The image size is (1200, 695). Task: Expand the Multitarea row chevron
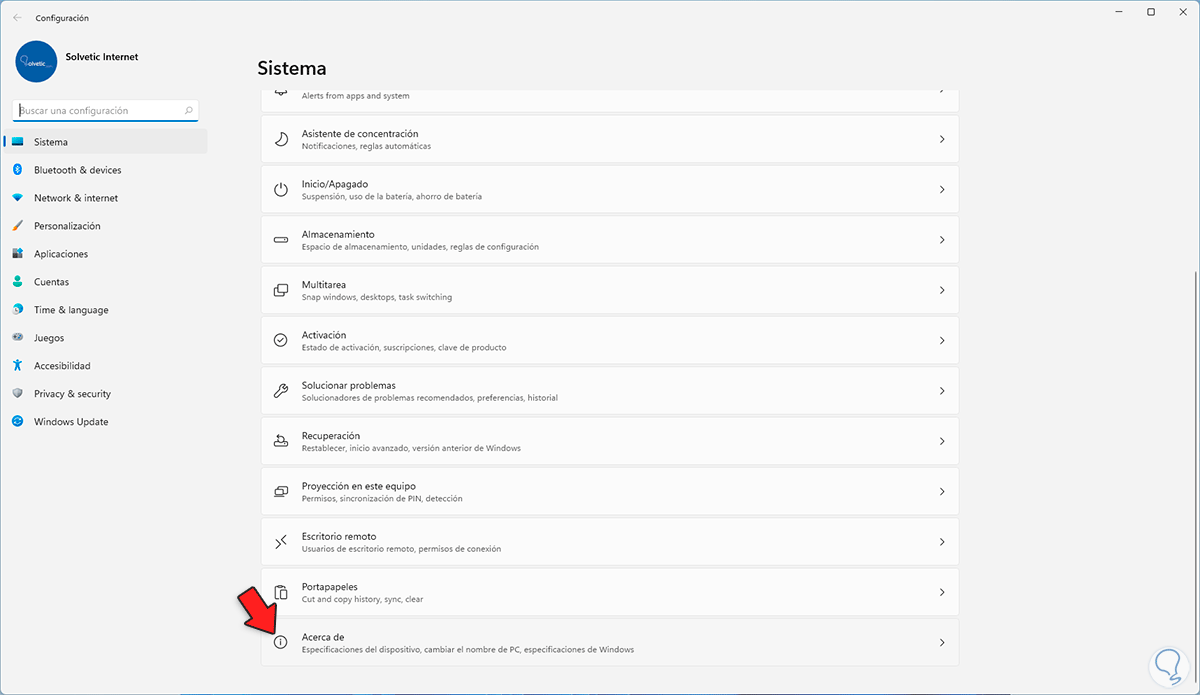pyautogui.click(x=941, y=290)
